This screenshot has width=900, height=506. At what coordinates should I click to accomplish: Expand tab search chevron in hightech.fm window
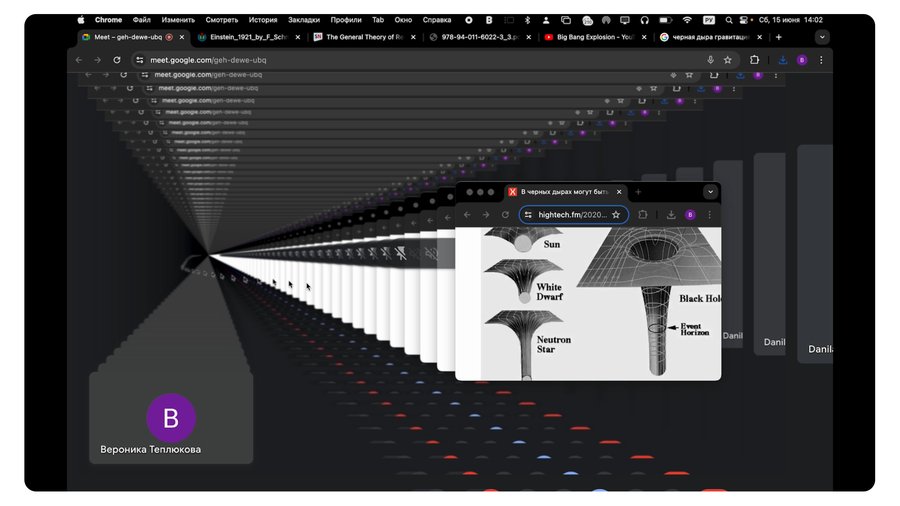(710, 192)
